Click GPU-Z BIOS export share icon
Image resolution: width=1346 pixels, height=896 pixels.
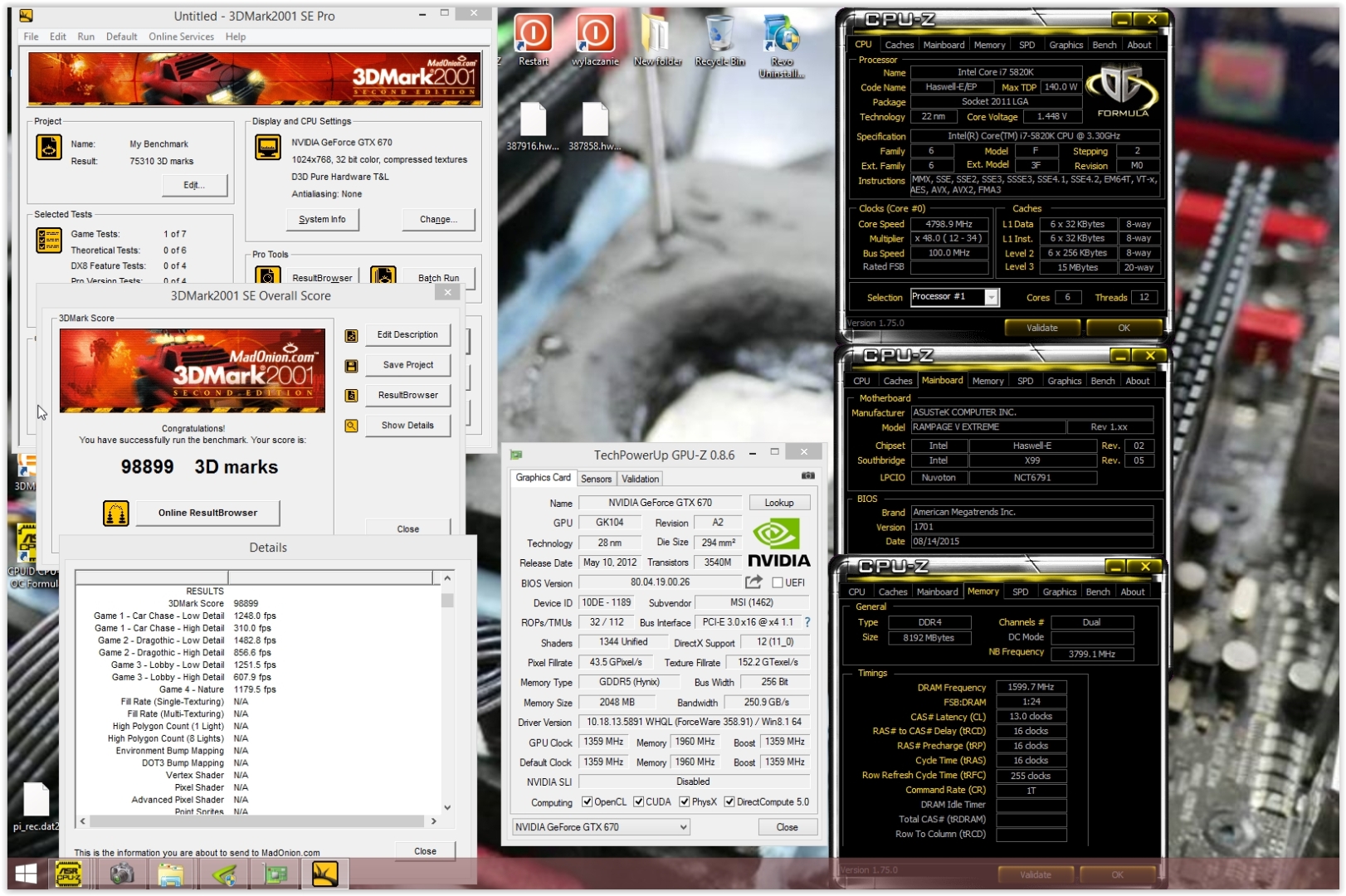coord(753,582)
